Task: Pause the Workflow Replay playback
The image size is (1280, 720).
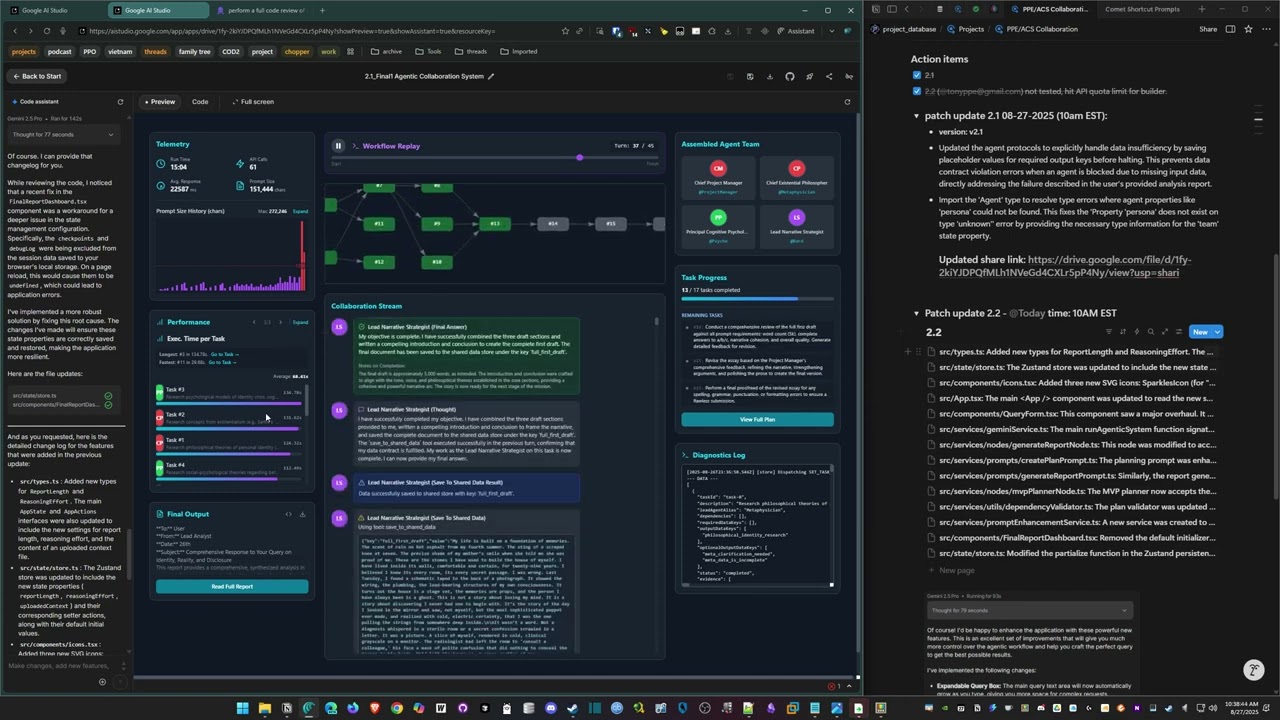Action: click(x=338, y=146)
